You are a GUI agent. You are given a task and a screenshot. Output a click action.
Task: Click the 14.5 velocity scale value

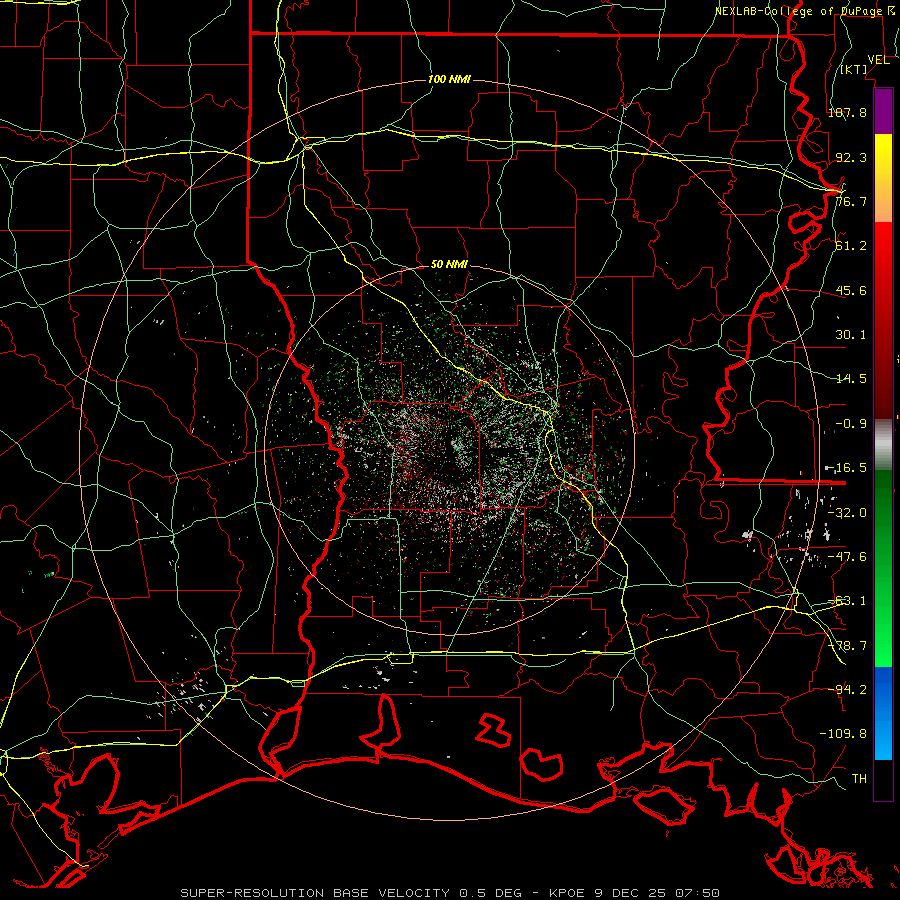[851, 379]
